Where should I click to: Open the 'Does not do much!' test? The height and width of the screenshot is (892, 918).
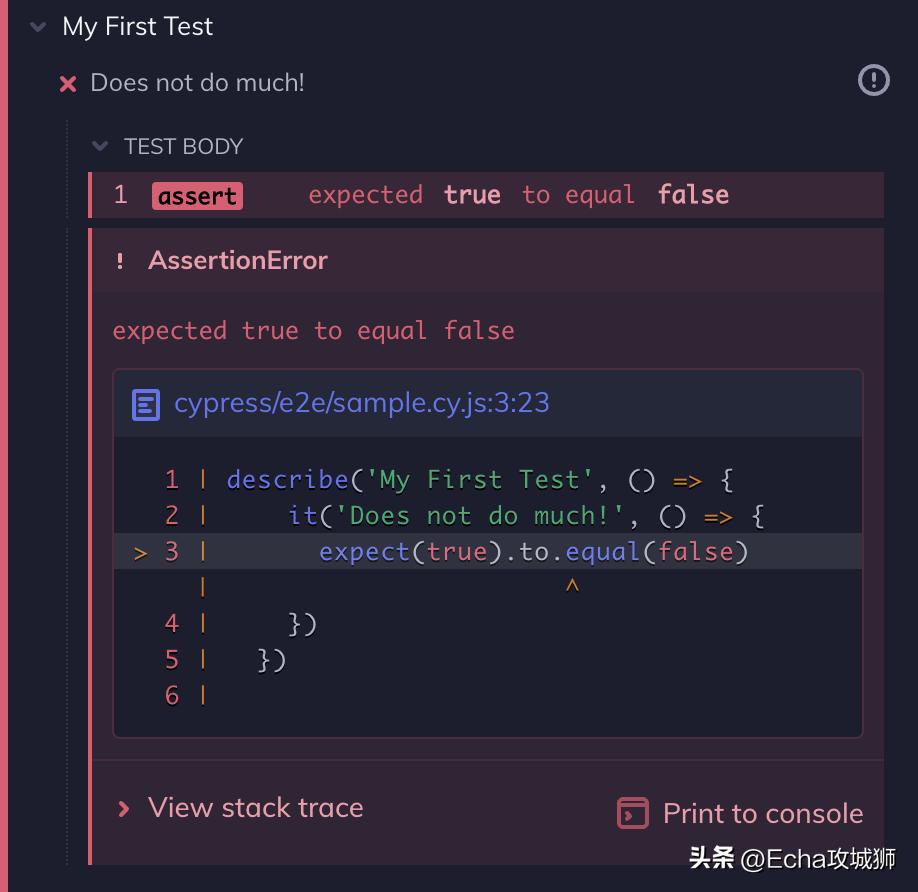pos(197,83)
